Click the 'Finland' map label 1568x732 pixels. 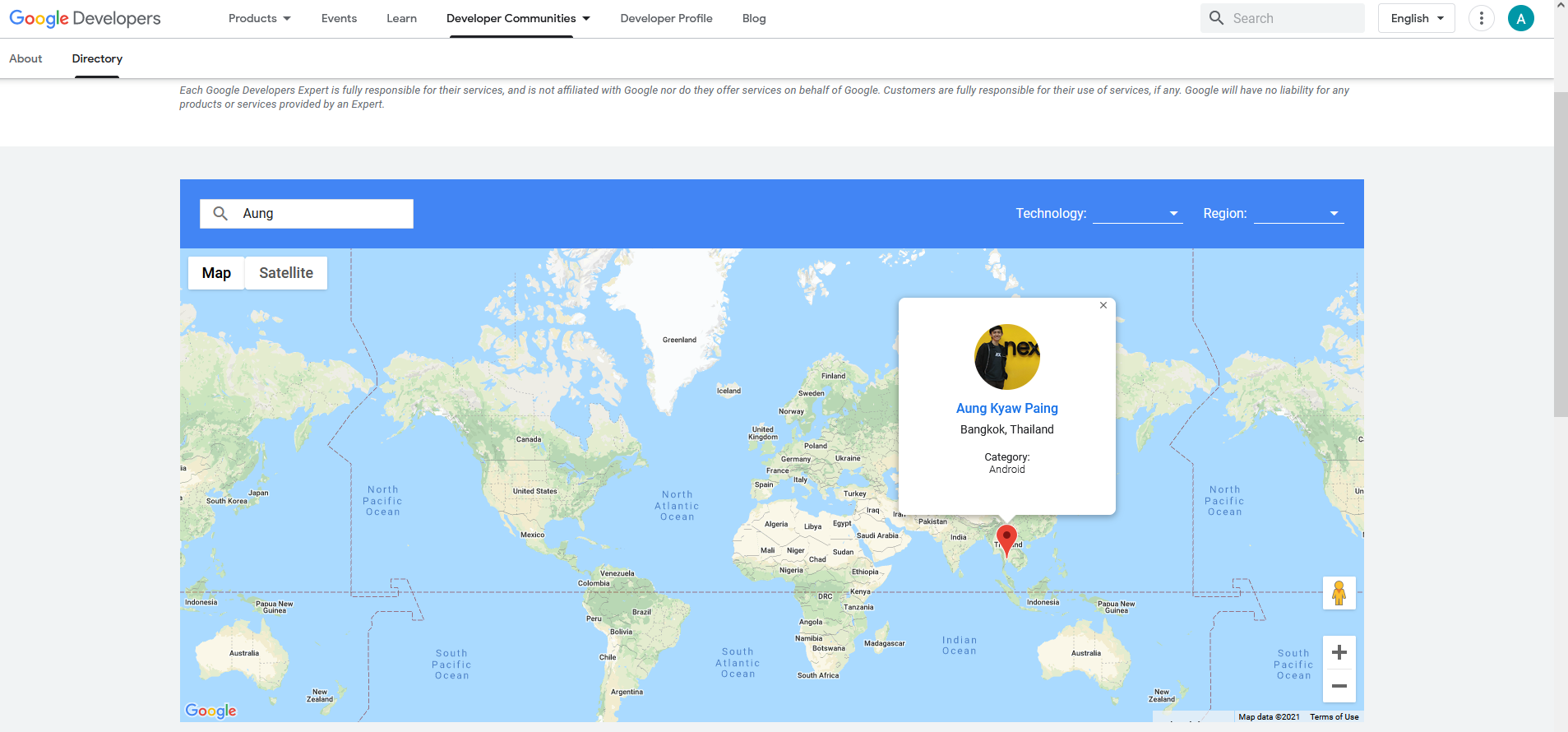pos(833,376)
